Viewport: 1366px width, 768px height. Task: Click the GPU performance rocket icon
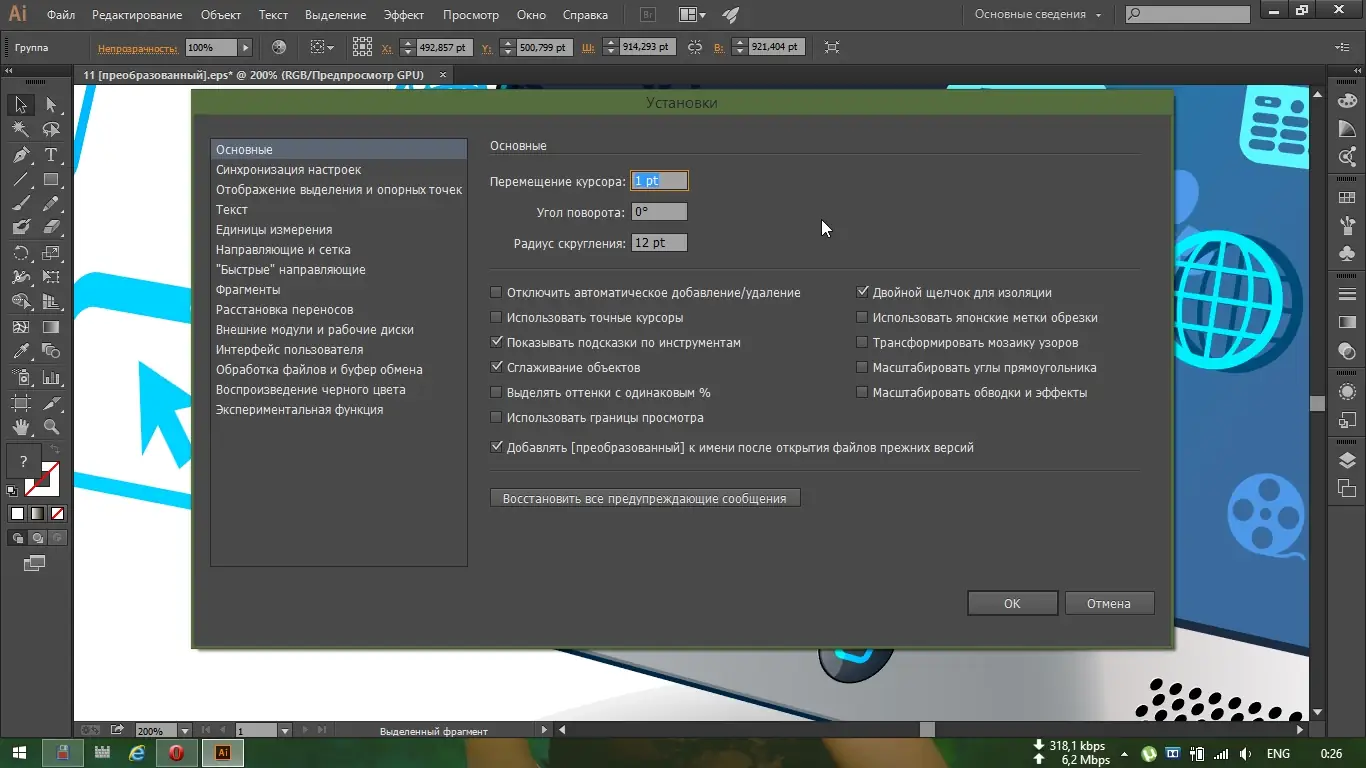pos(731,15)
